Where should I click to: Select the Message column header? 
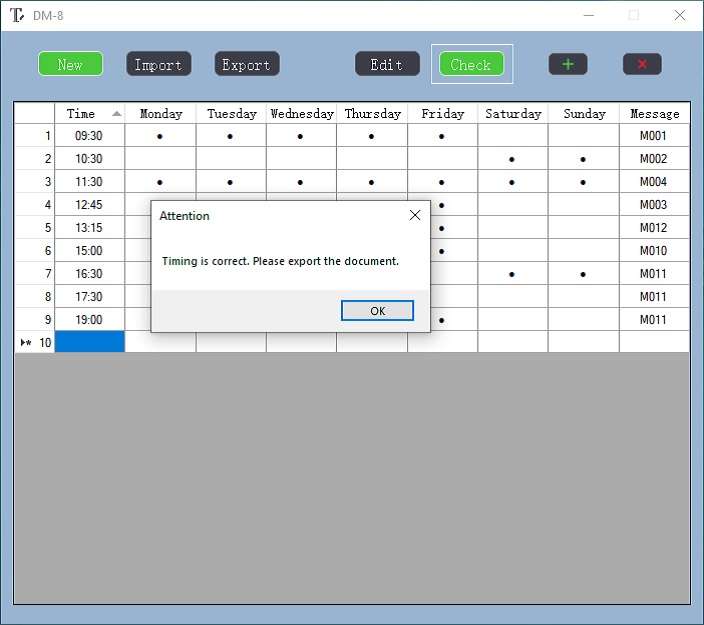[654, 114]
